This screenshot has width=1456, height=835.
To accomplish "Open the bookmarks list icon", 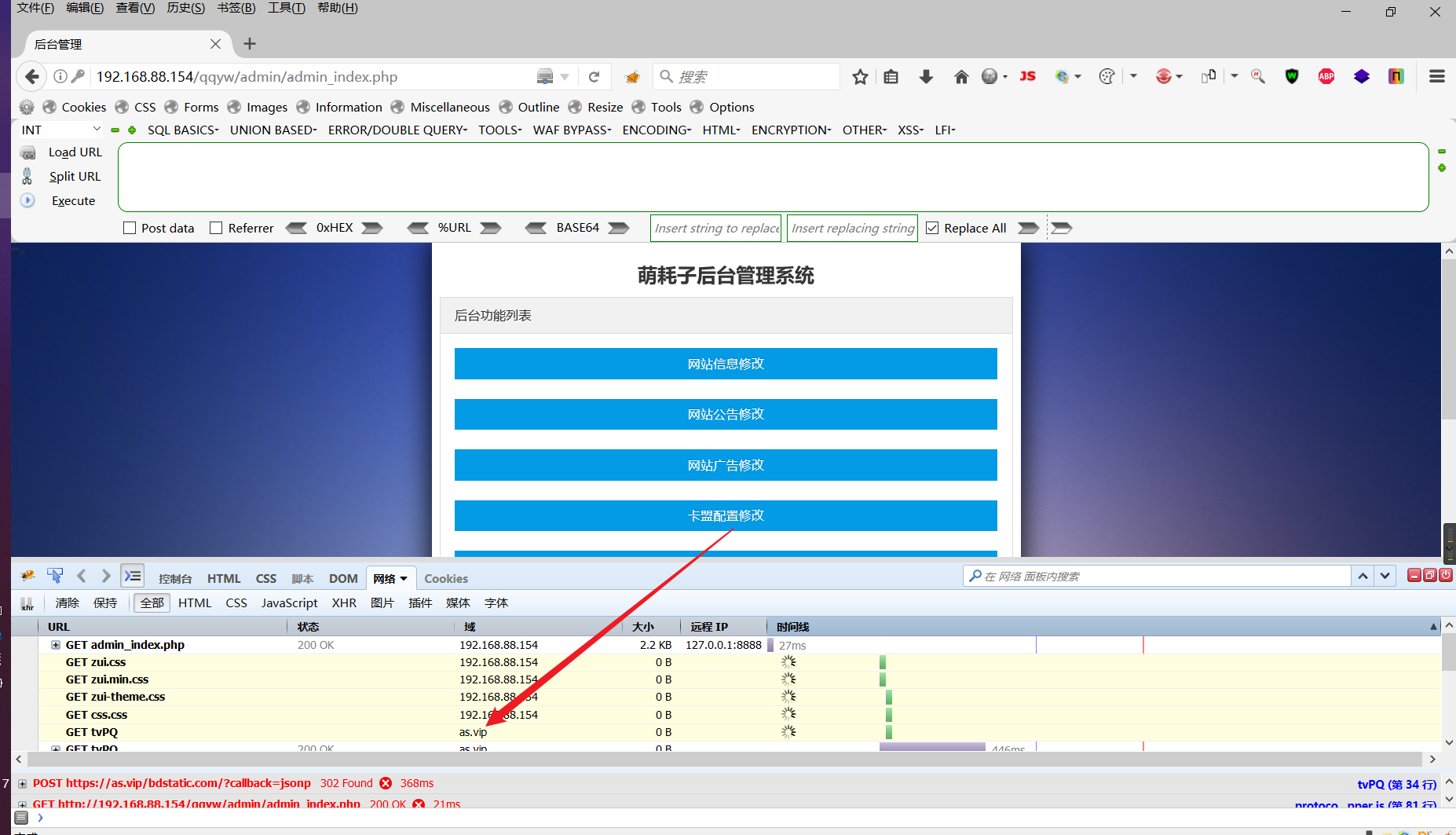I will (891, 76).
